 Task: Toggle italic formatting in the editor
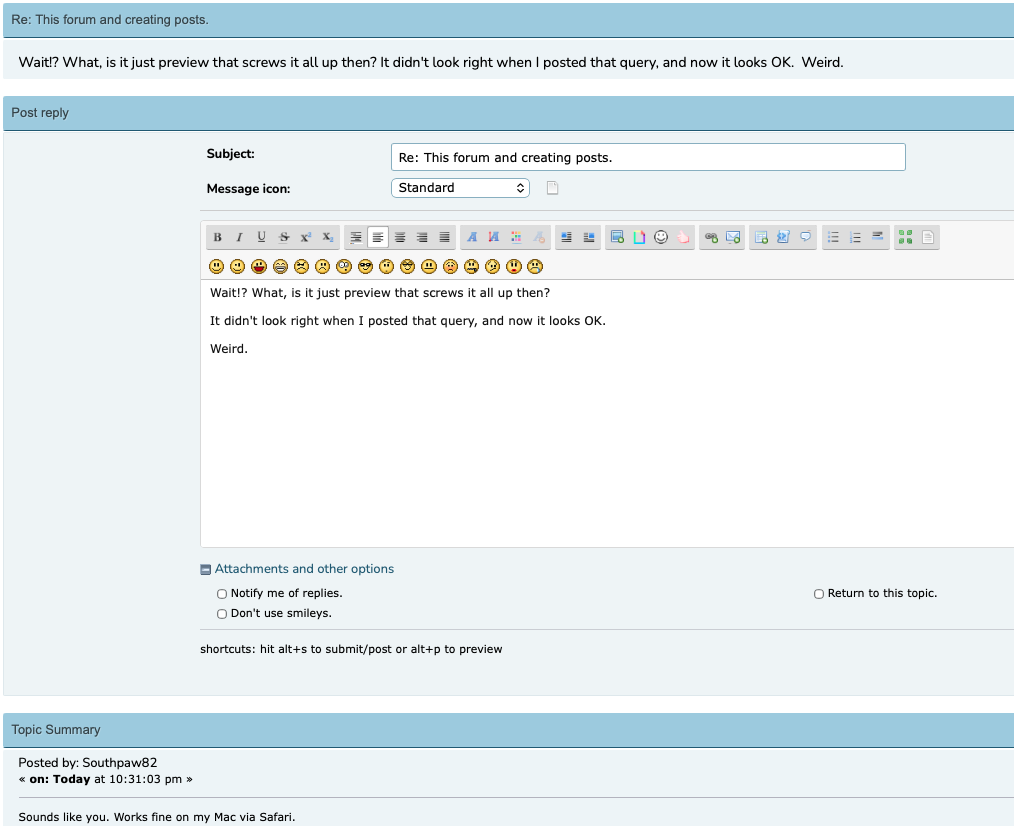pos(239,237)
